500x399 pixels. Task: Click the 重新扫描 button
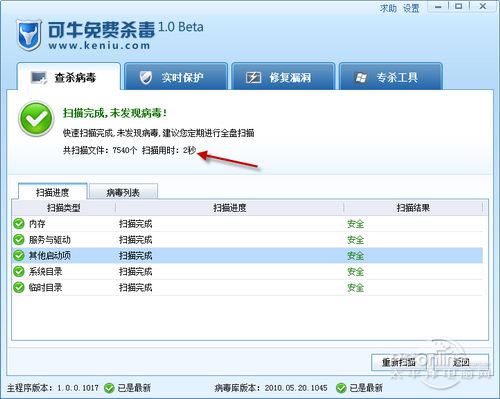(399, 362)
